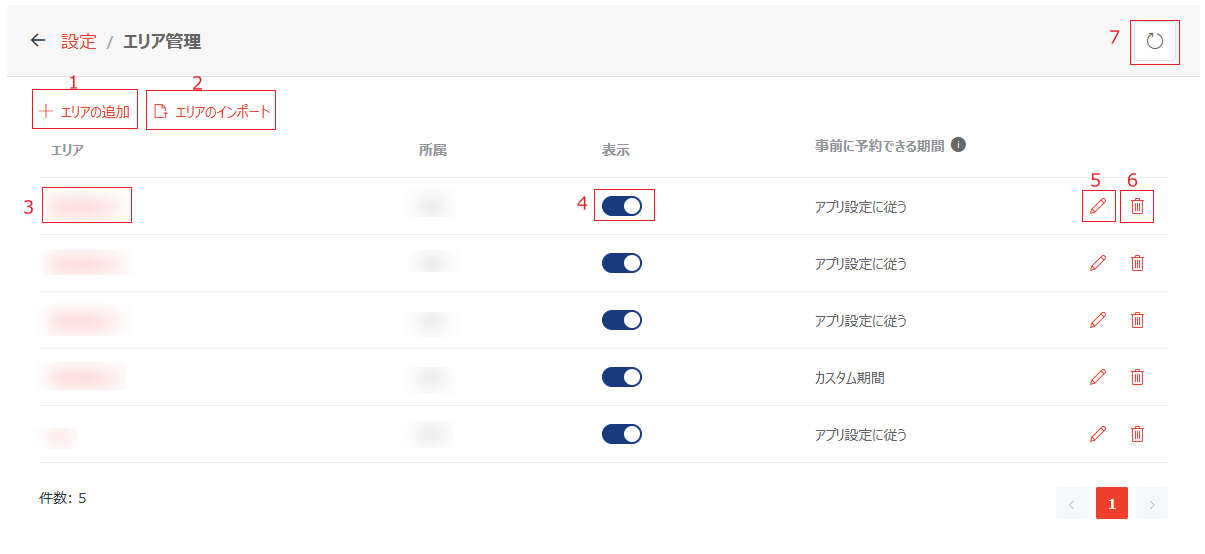
Task: Delete the first area row using the trash icon
Action: pyautogui.click(x=1137, y=206)
